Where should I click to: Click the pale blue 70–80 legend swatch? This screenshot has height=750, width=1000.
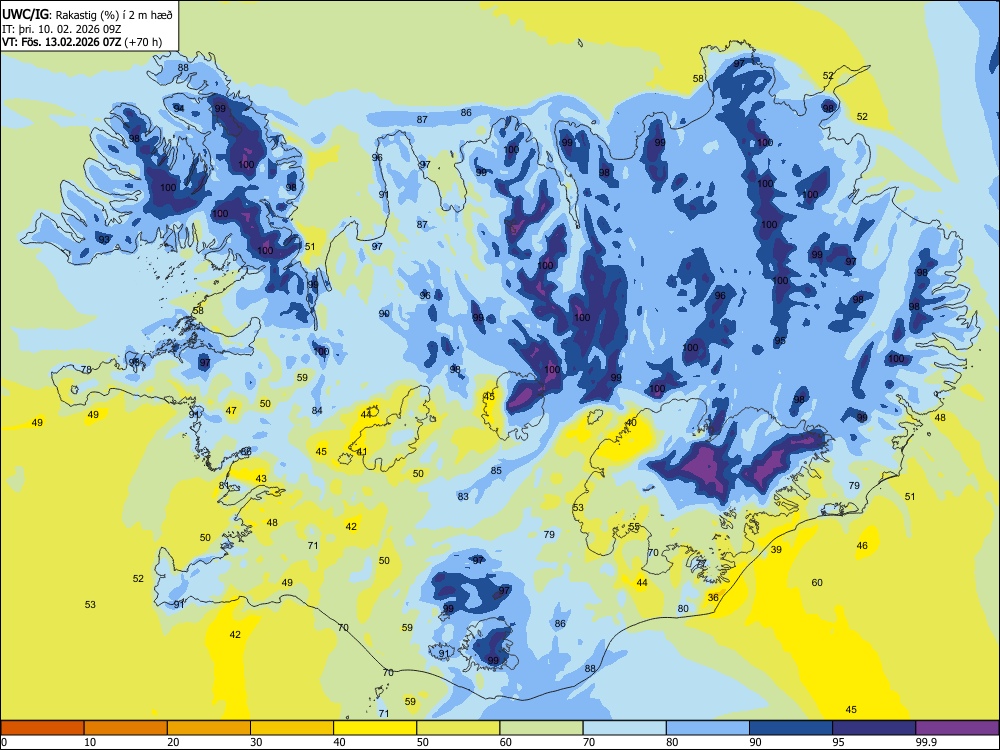click(624, 728)
